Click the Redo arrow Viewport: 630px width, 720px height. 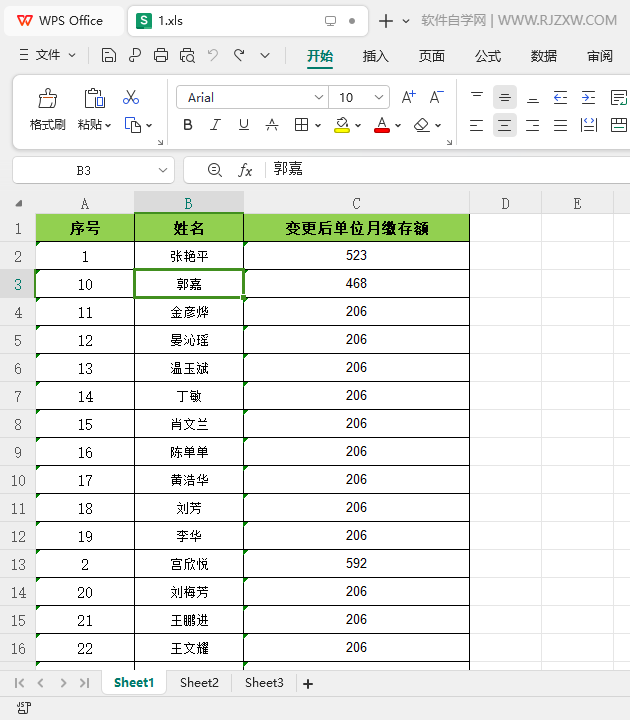click(x=239, y=56)
